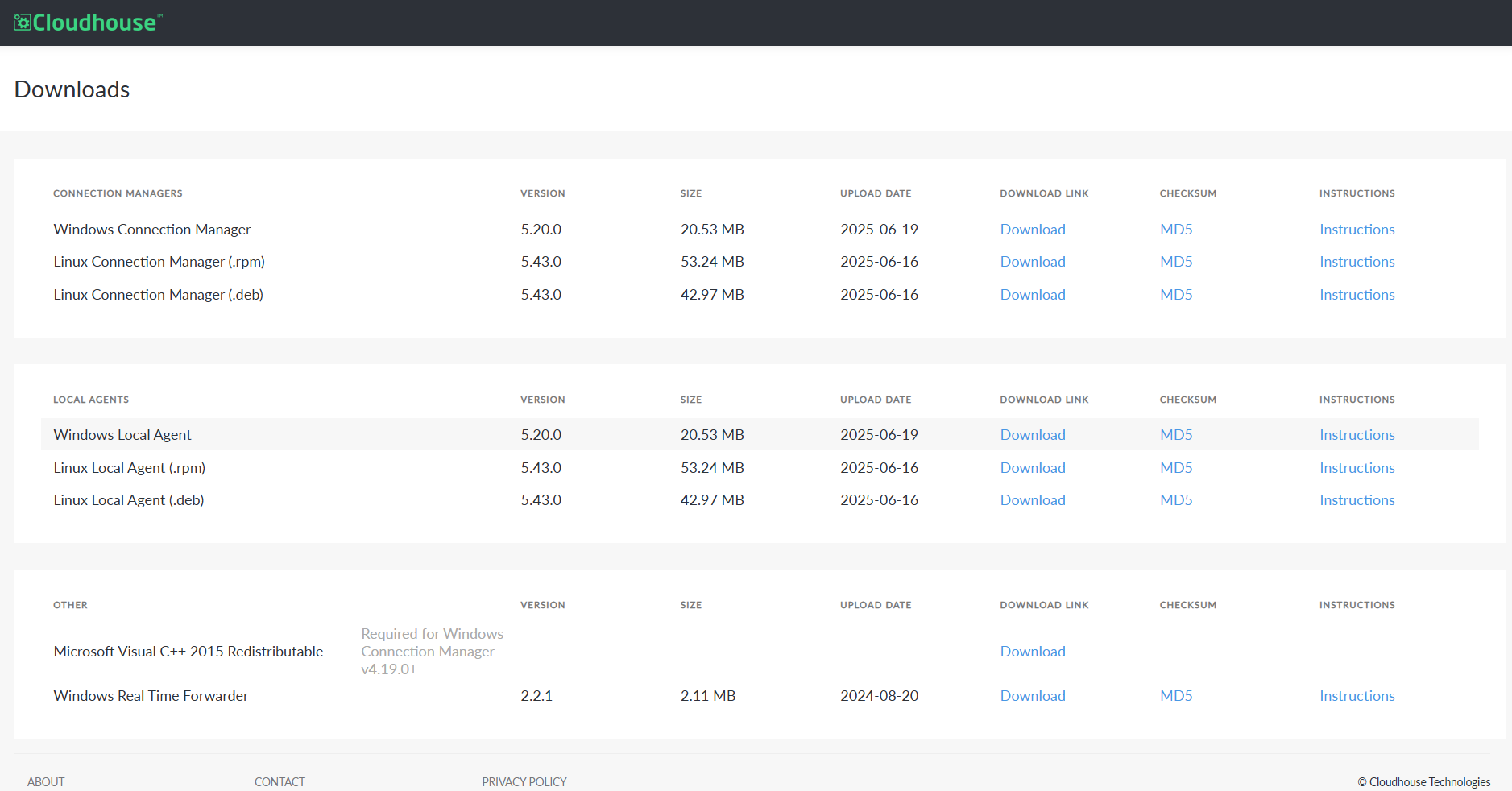This screenshot has height=791, width=1512.
Task: Download Linux Local Agent (.rpm)
Action: (x=1033, y=468)
